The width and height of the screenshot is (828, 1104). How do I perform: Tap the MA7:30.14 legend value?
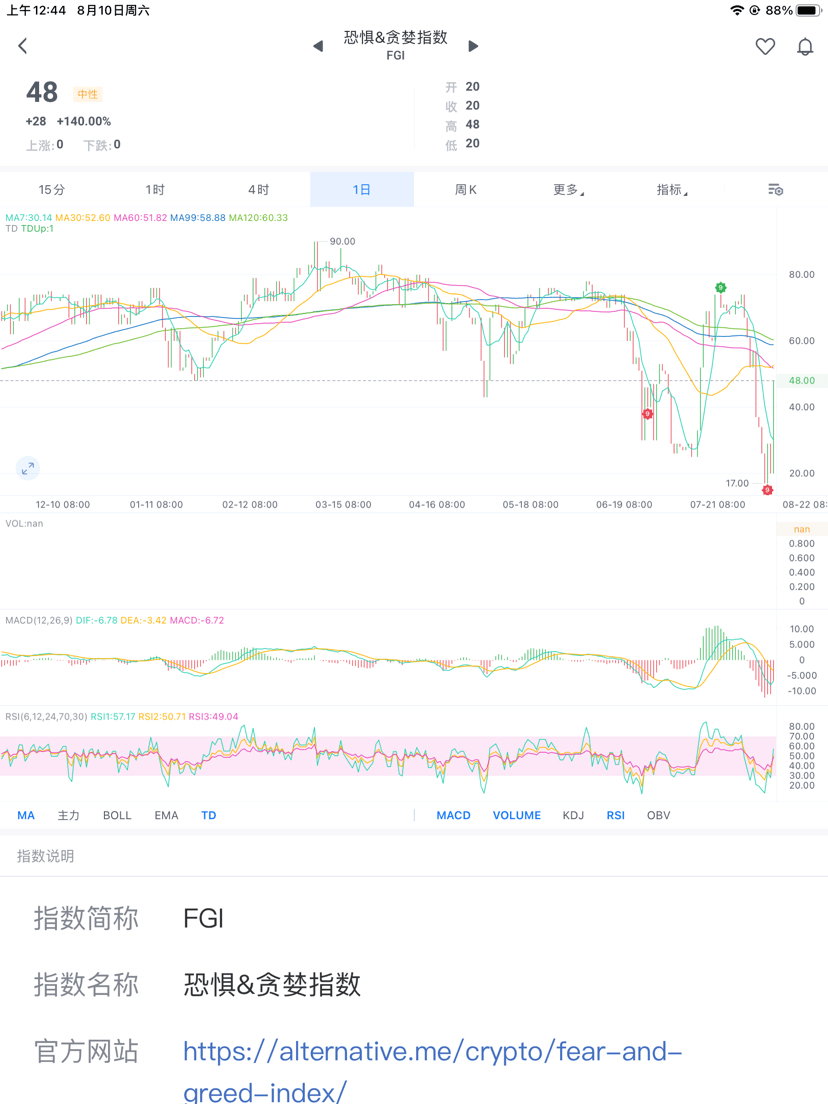(29, 218)
